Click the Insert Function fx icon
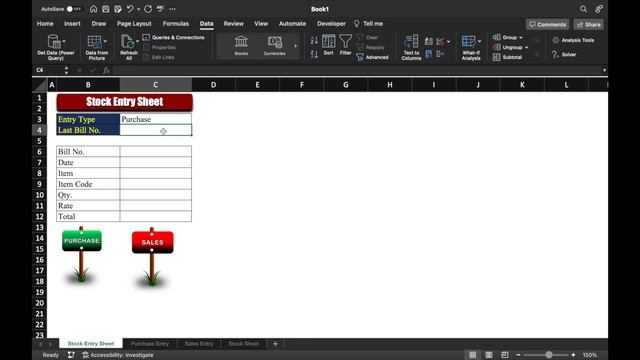Viewport: 640px width, 360px height. (x=106, y=70)
